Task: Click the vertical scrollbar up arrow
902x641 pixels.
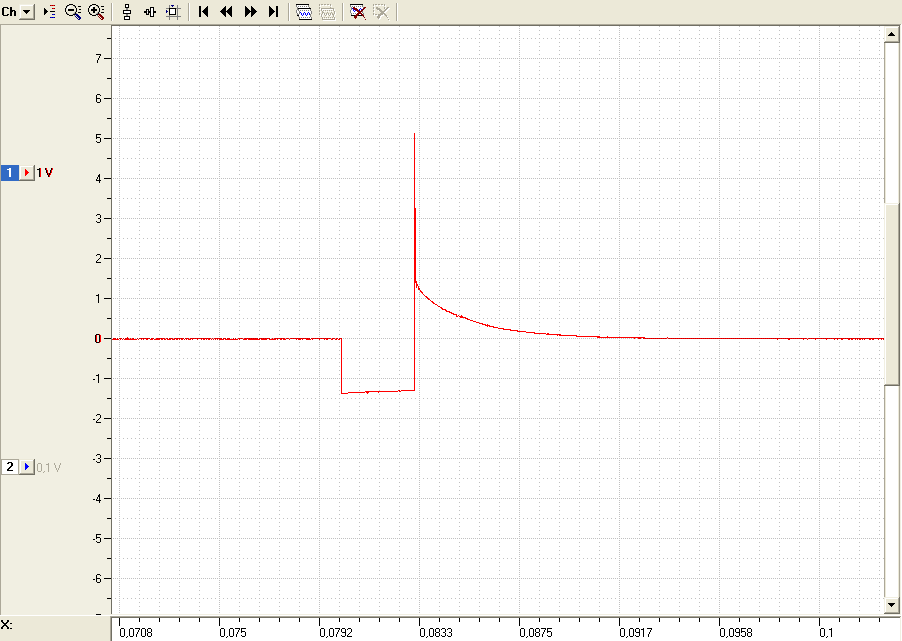Action: click(892, 34)
